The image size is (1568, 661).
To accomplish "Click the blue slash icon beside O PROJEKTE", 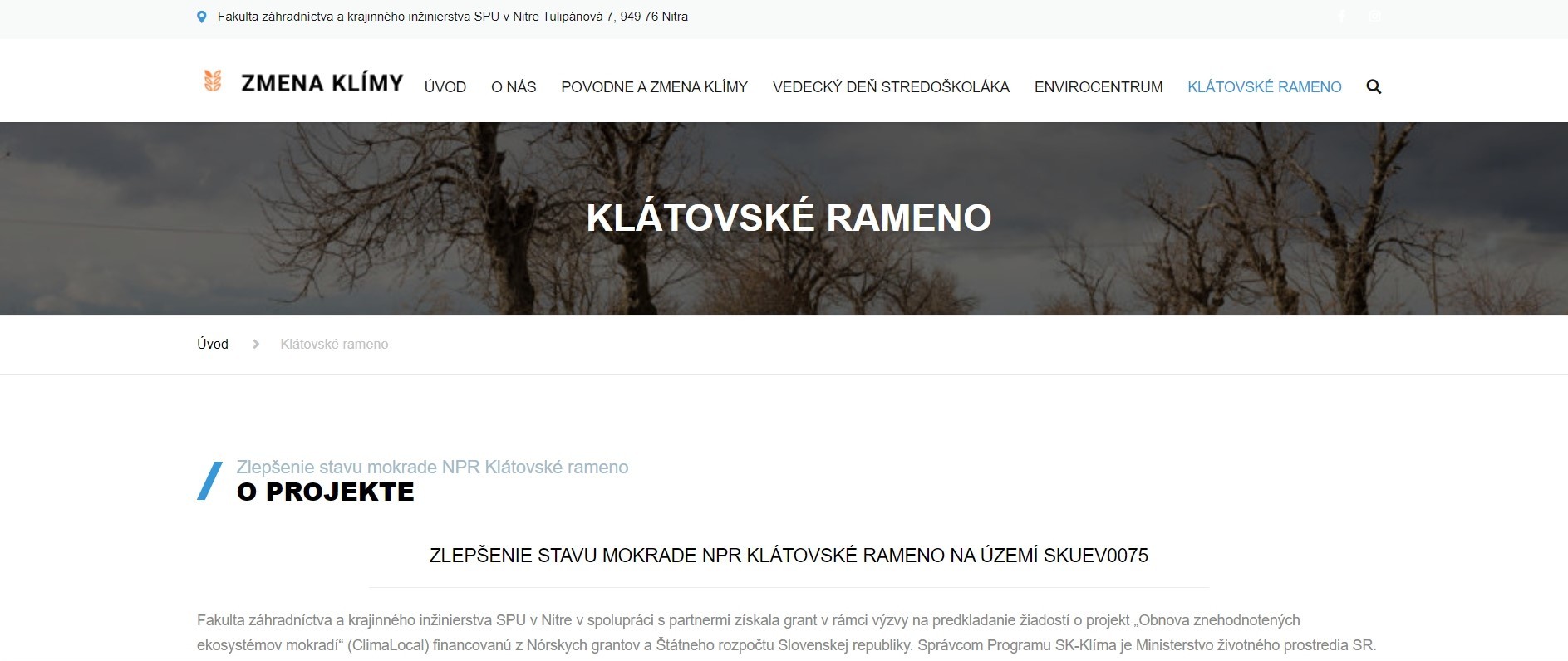I will pyautogui.click(x=209, y=481).
